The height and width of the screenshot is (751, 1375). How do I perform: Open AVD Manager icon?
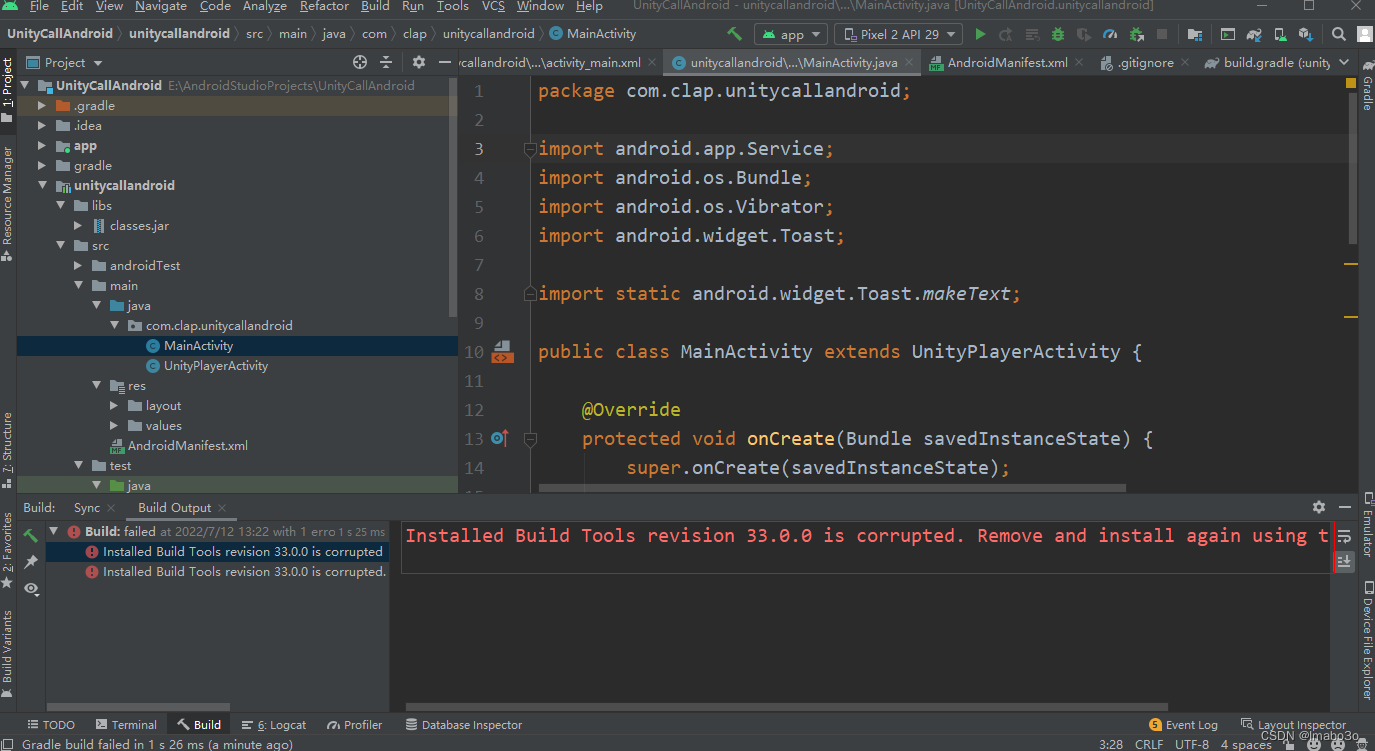pos(1281,34)
